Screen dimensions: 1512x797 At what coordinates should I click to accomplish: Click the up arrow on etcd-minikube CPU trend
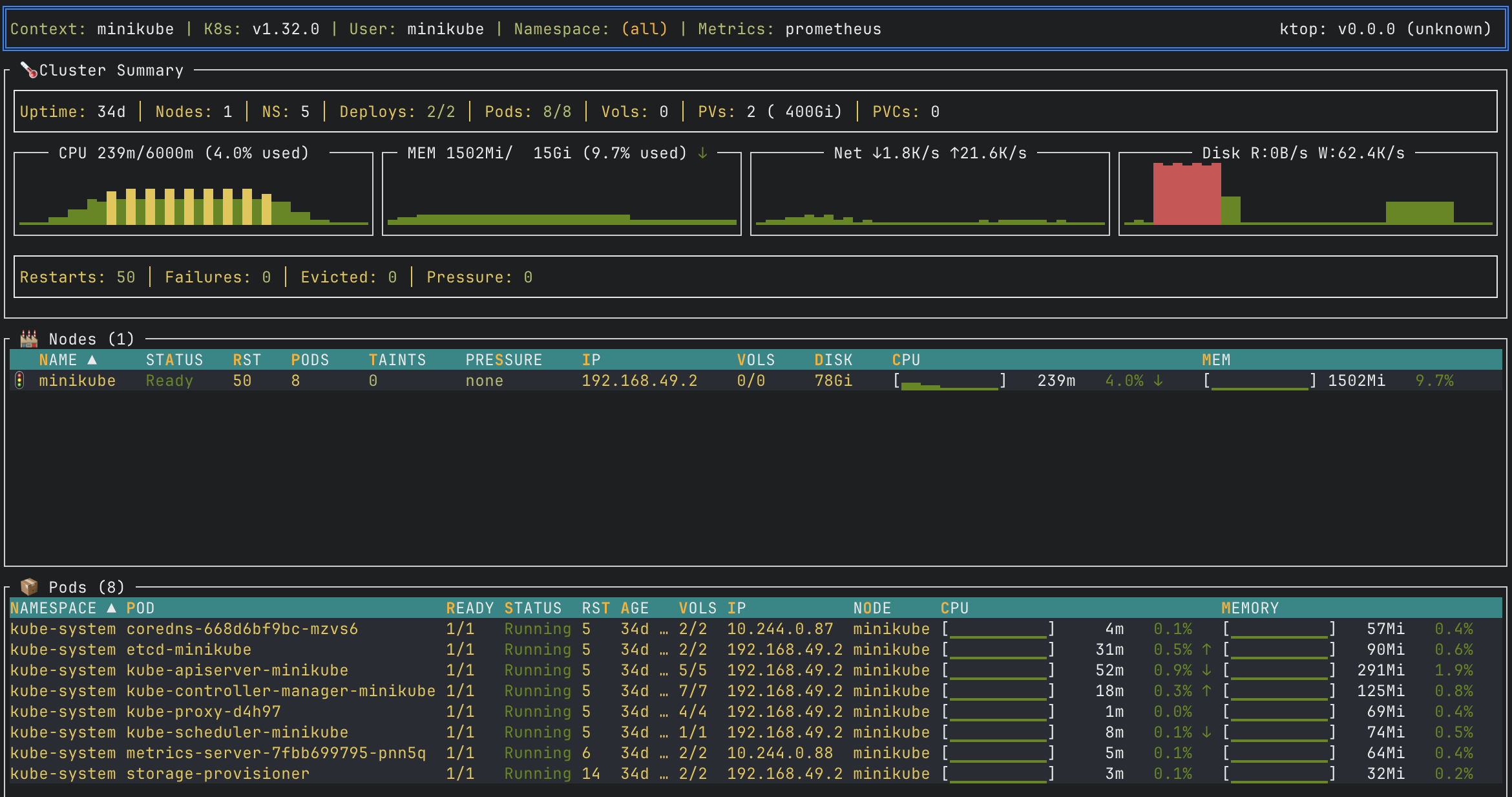(x=1206, y=650)
